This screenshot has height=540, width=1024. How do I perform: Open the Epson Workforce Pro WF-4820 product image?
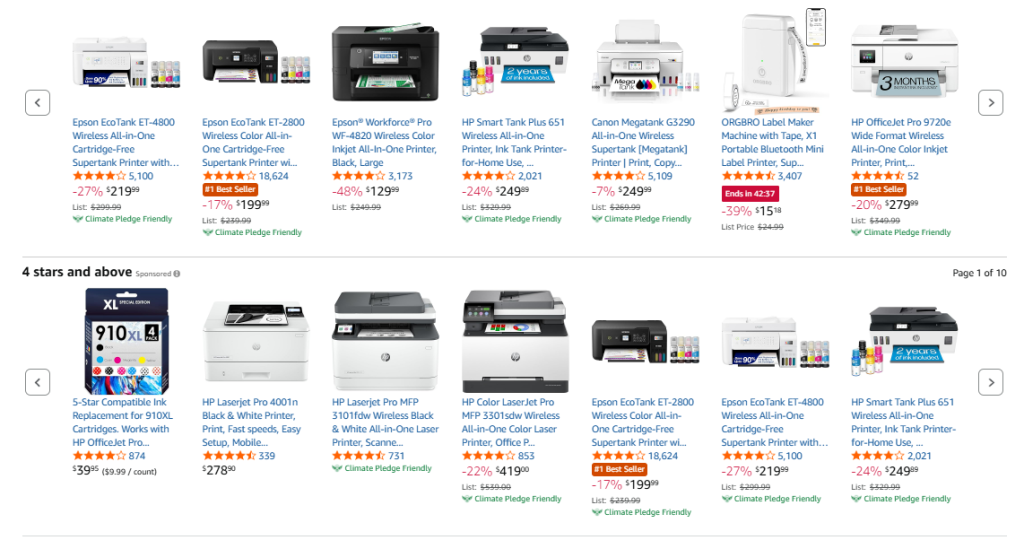point(385,63)
